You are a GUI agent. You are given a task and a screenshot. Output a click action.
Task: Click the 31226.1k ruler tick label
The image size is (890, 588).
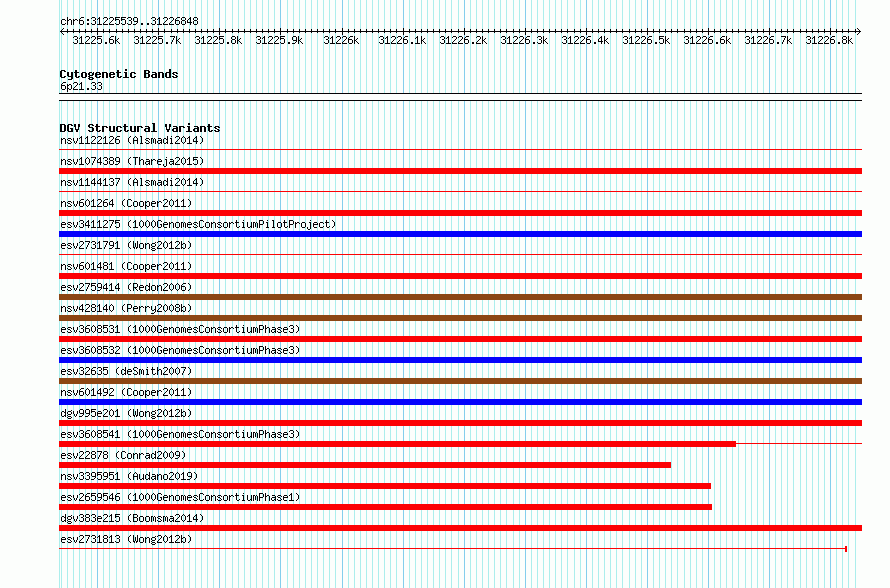pyautogui.click(x=402, y=40)
